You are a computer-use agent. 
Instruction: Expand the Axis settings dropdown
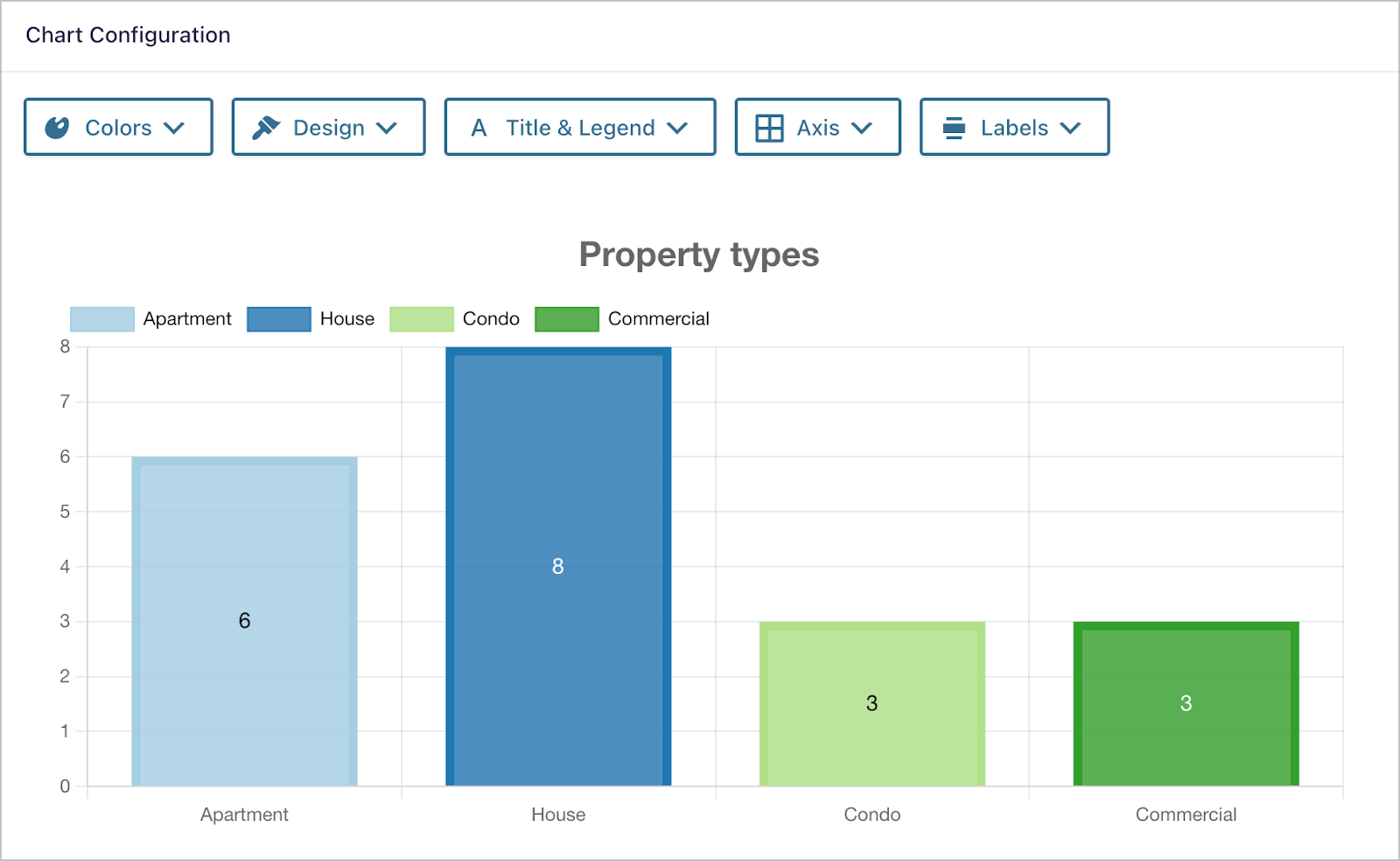(x=817, y=127)
